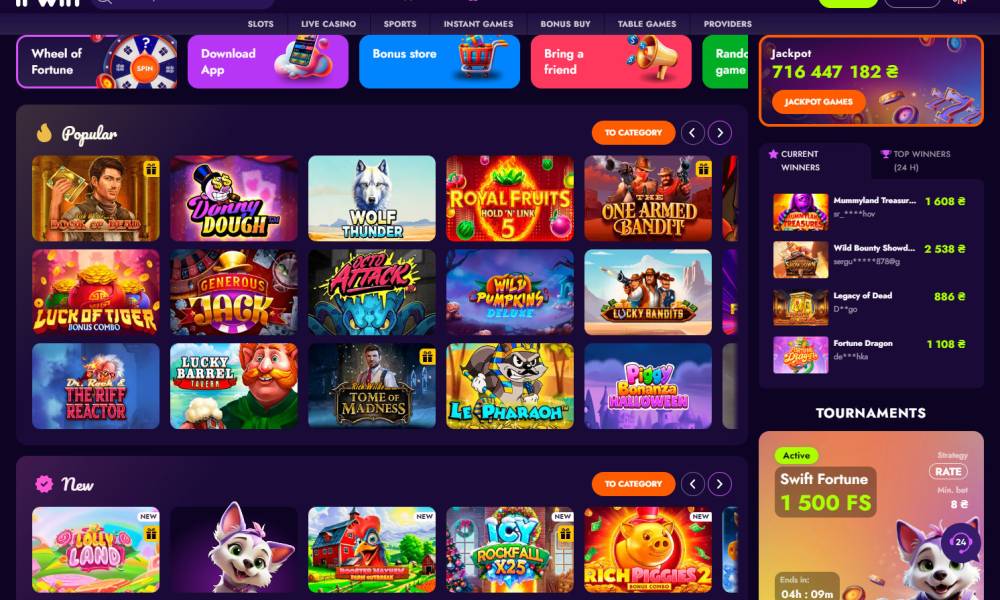Open the Wolf Thunder game thumbnail
Image resolution: width=1000 pixels, height=600 pixels.
(372, 198)
